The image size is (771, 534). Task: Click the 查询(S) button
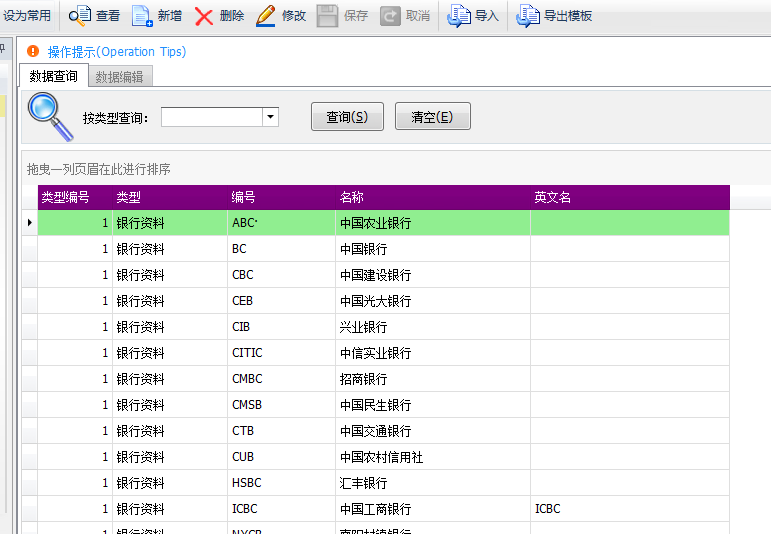(x=347, y=117)
